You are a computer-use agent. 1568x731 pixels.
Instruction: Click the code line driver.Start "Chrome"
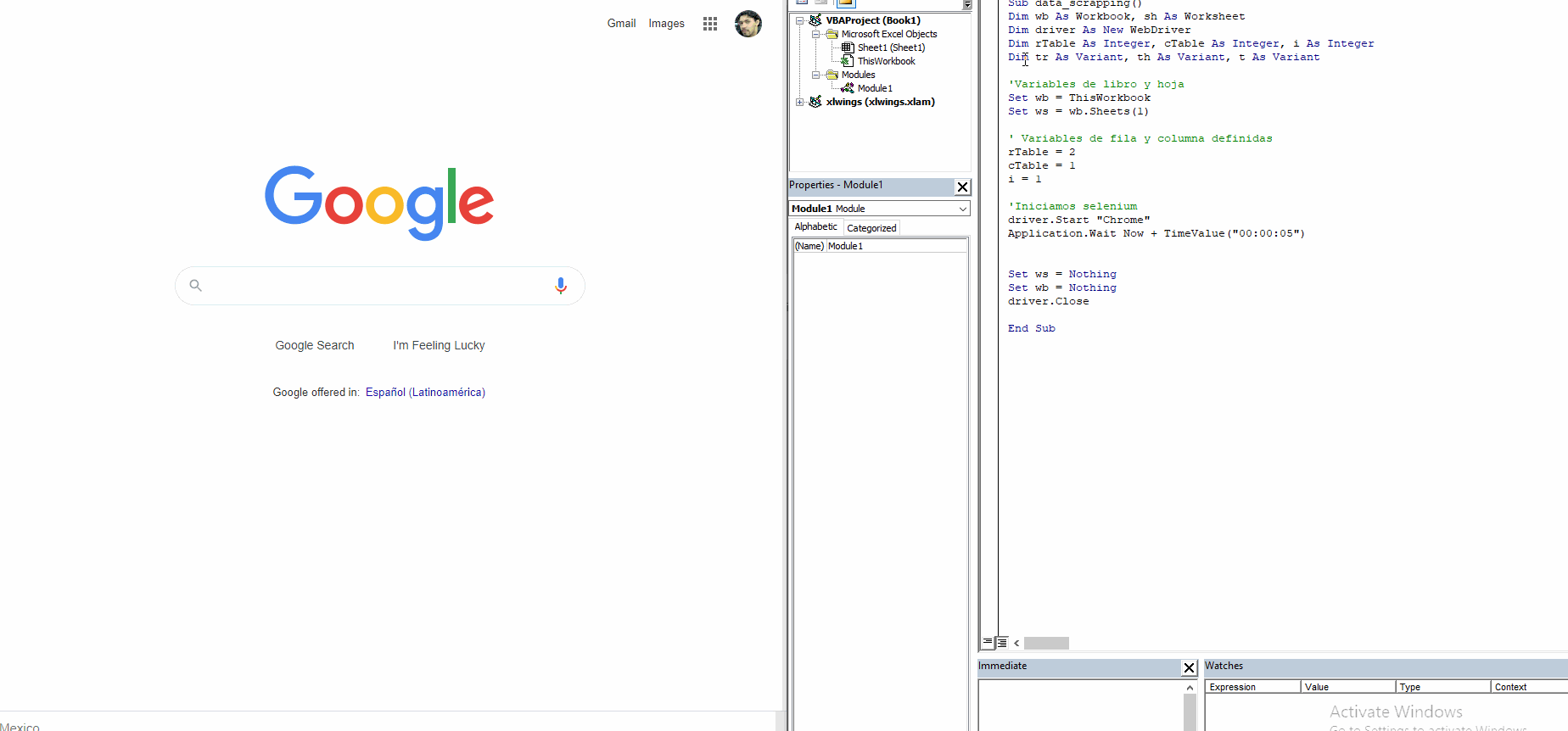point(1078,220)
